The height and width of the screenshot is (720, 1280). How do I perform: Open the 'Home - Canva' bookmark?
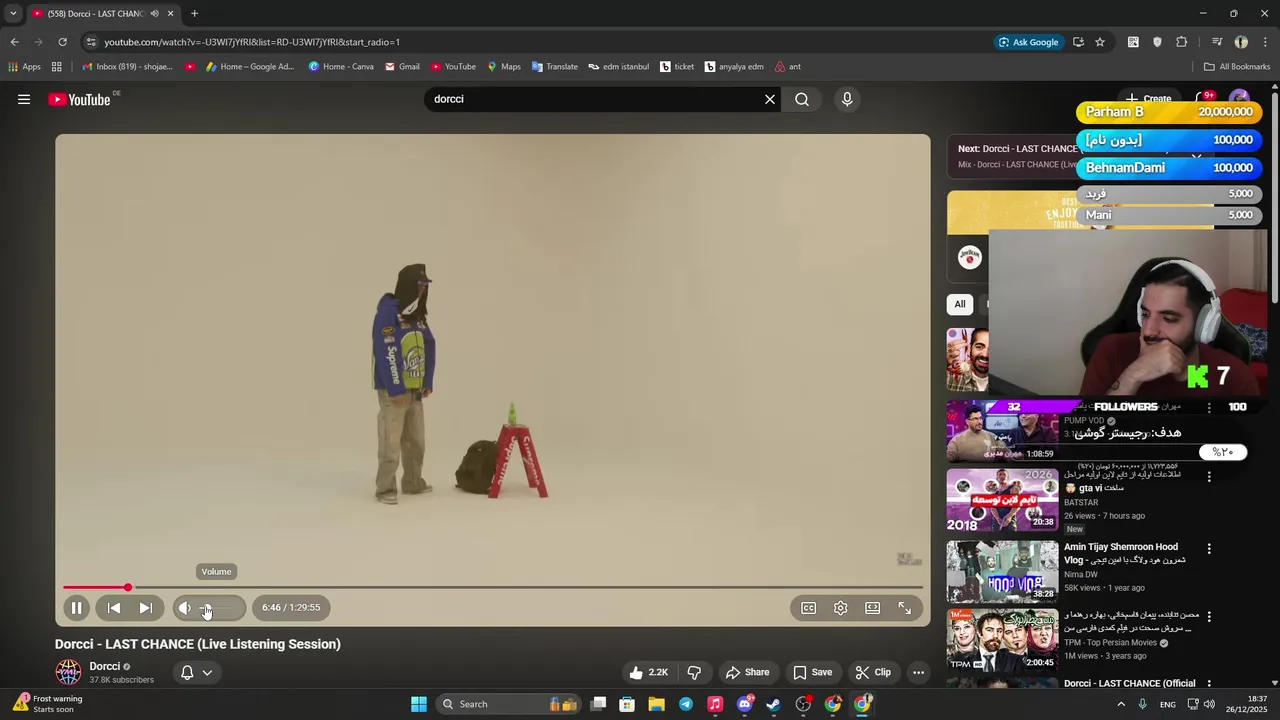pos(341,67)
